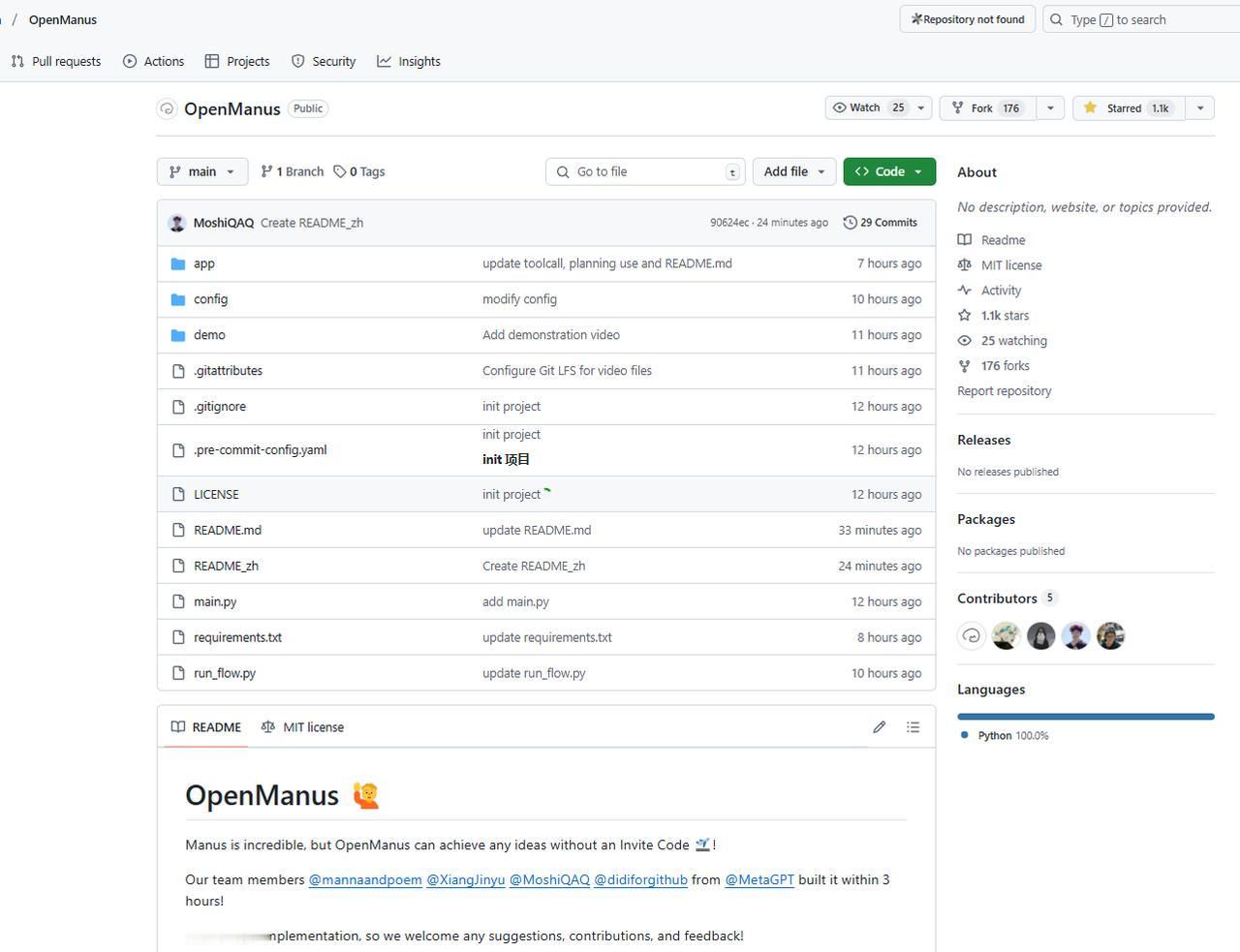Image resolution: width=1240 pixels, height=952 pixels.
Task: Open the 29 Commits history
Action: point(881,223)
